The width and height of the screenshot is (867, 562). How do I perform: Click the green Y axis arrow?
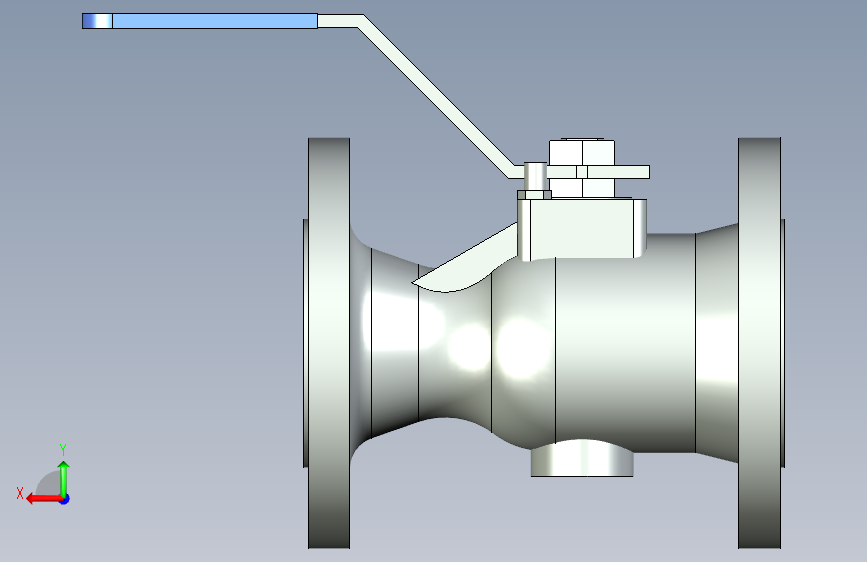(x=64, y=478)
